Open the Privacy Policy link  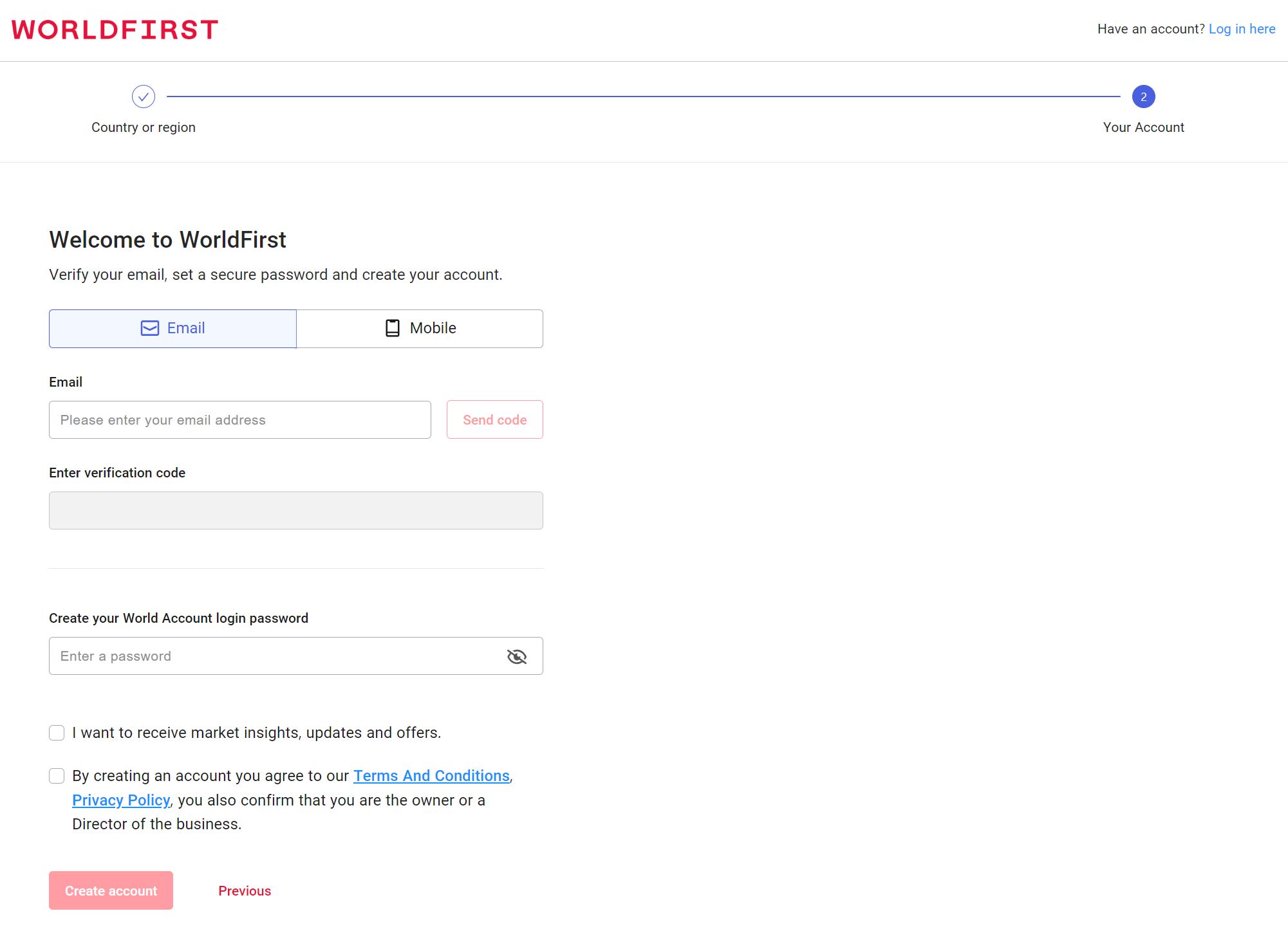tap(121, 800)
